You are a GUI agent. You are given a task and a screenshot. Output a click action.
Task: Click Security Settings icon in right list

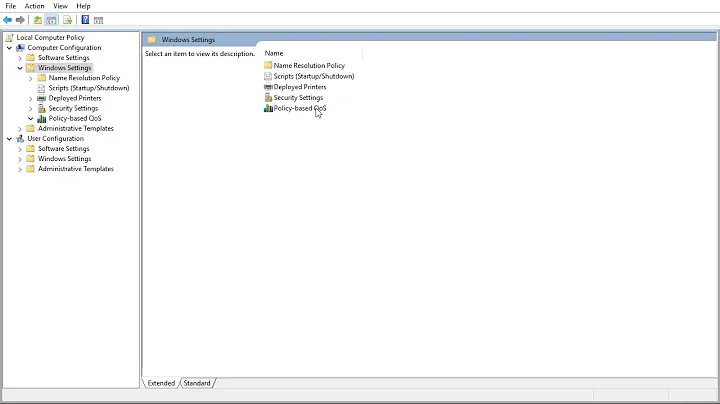click(268, 97)
